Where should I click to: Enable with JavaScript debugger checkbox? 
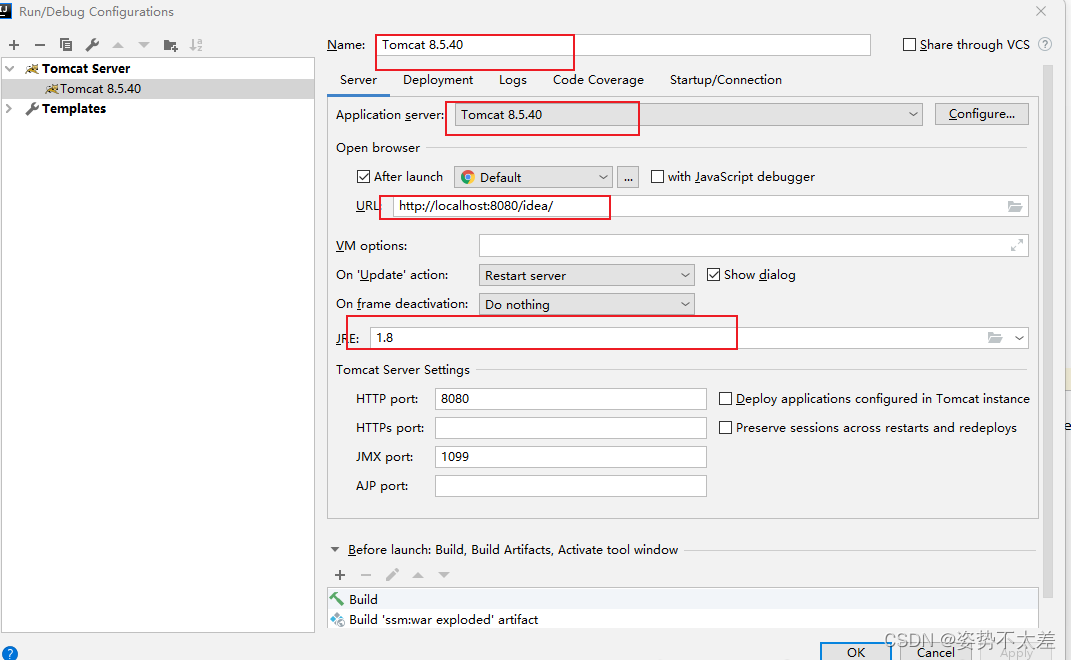(x=657, y=177)
